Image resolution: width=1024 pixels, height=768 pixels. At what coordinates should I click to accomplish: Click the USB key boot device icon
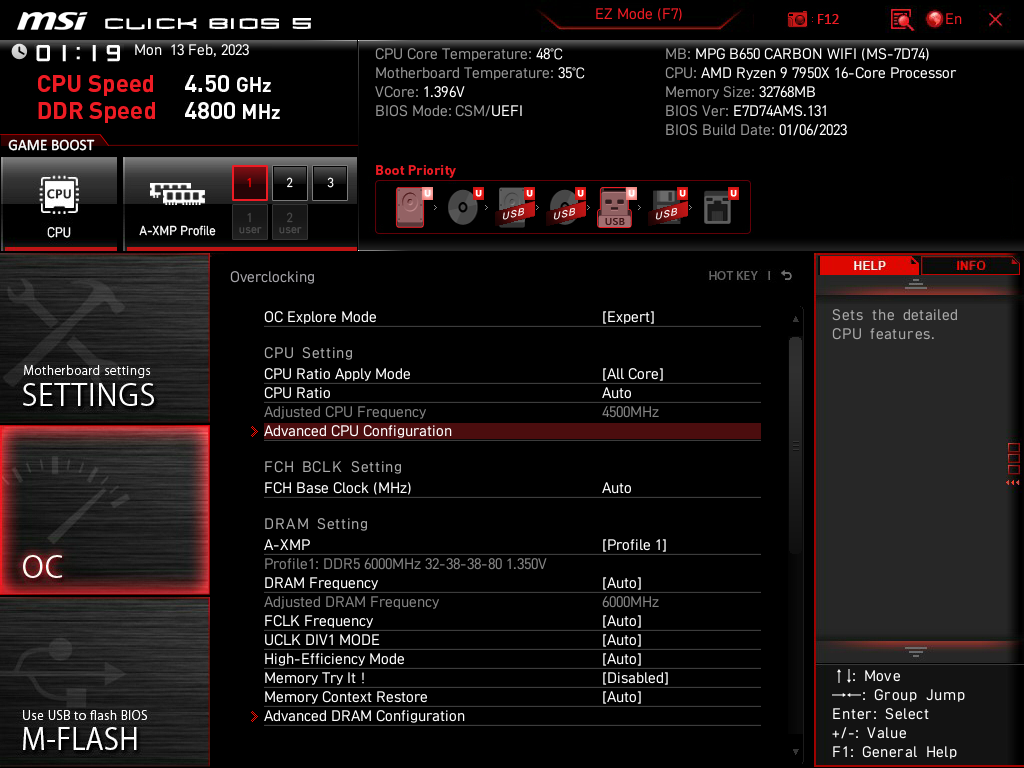tap(615, 207)
